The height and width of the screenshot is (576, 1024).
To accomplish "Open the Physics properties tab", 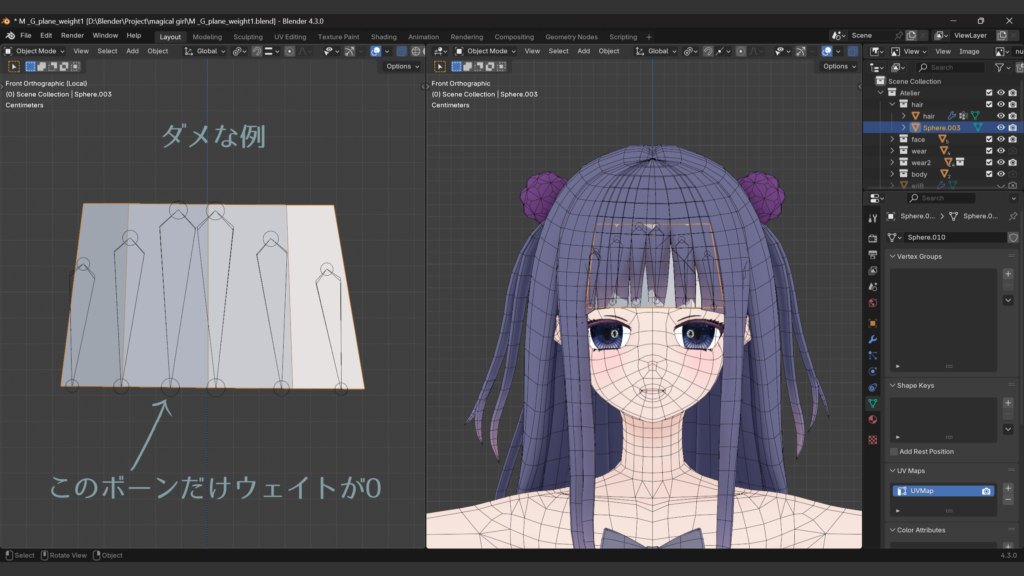I will coord(873,371).
